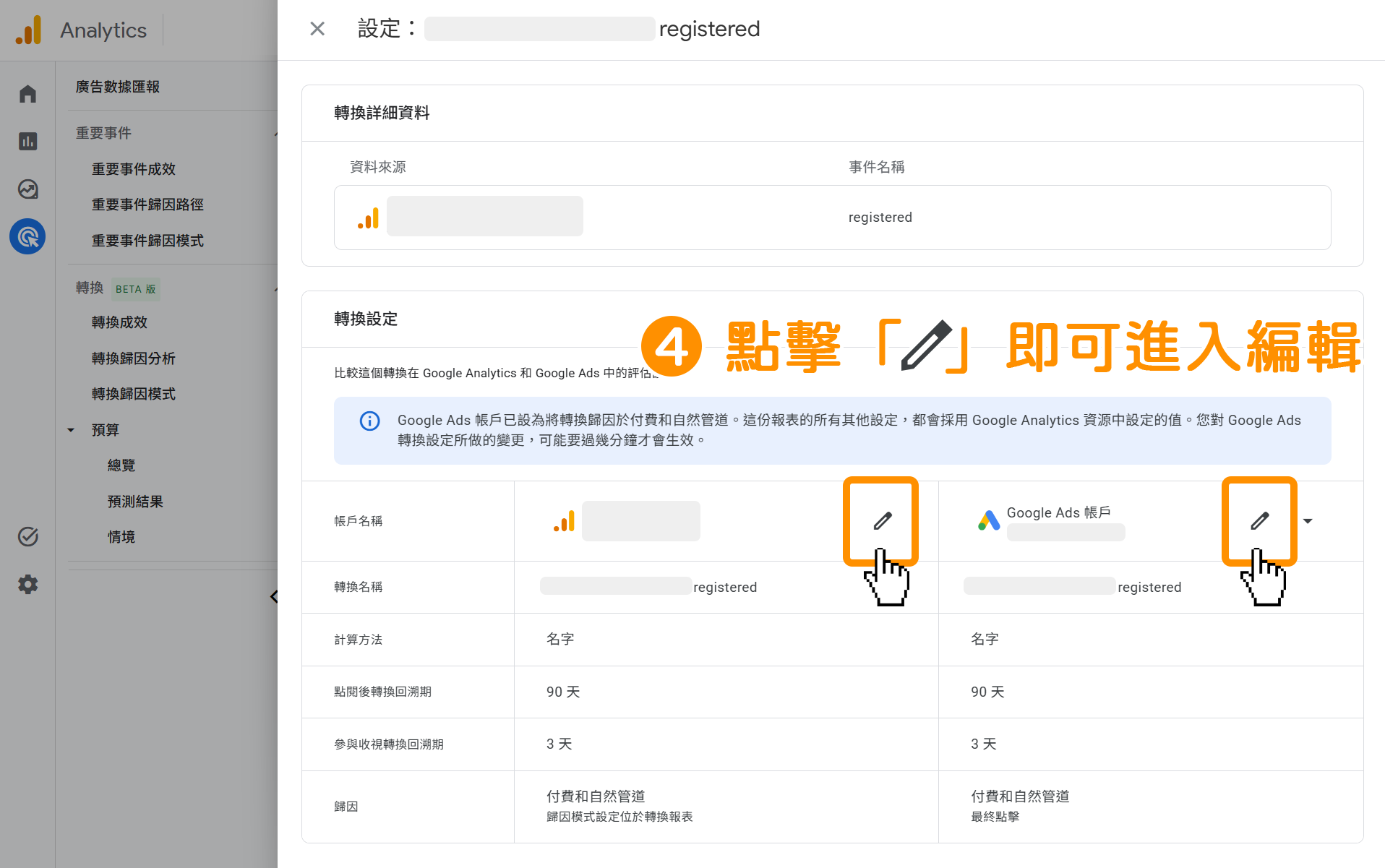The width and height of the screenshot is (1385, 868).
Task: Open the checkmark circle sidebar icon
Action: pyautogui.click(x=27, y=536)
